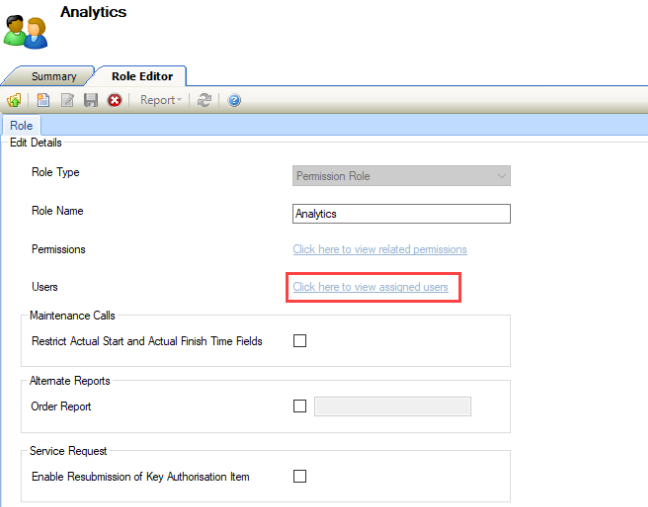Click the Order Report text box
The height and width of the screenshot is (507, 648).
pyautogui.click(x=392, y=406)
